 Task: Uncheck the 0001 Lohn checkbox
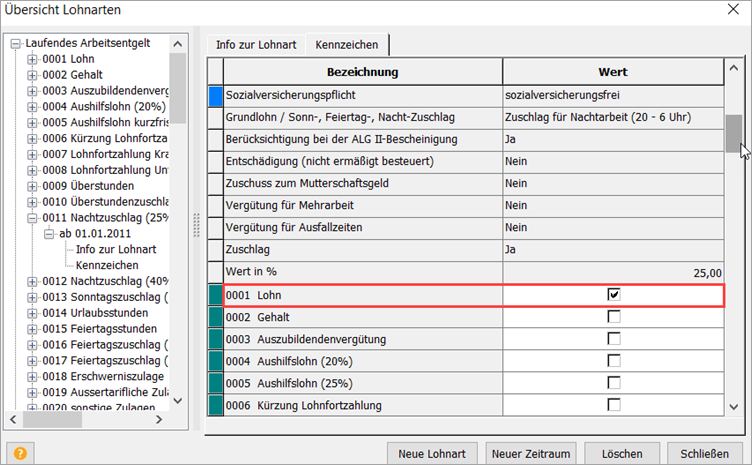point(614,295)
